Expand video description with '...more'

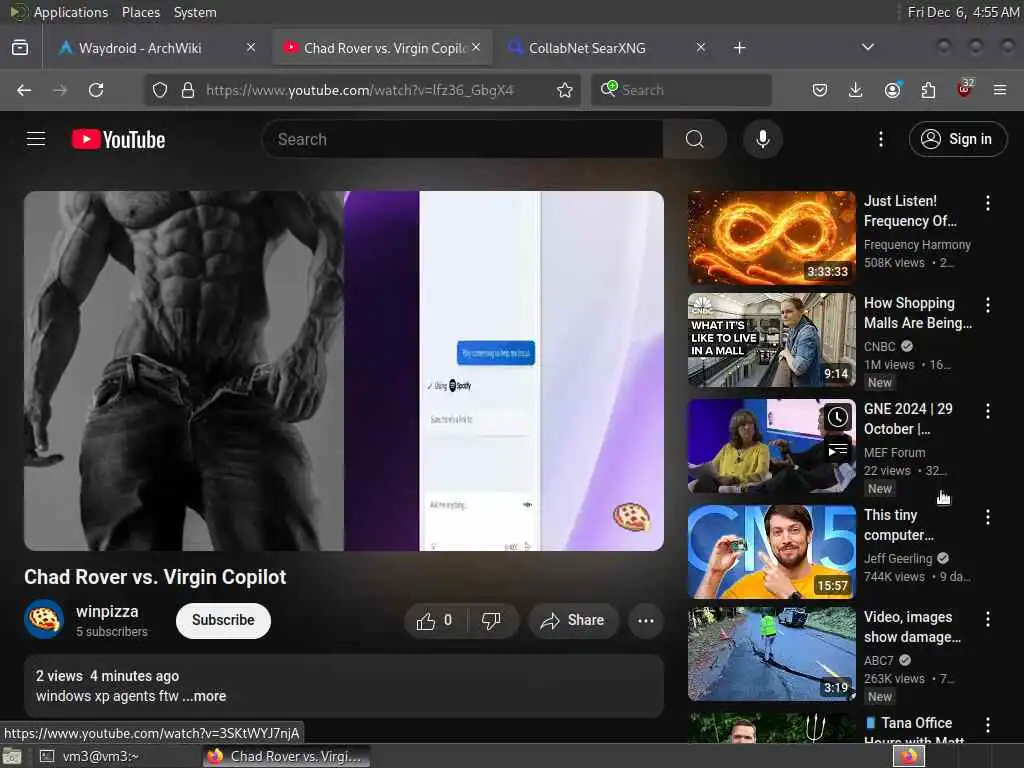pos(204,696)
